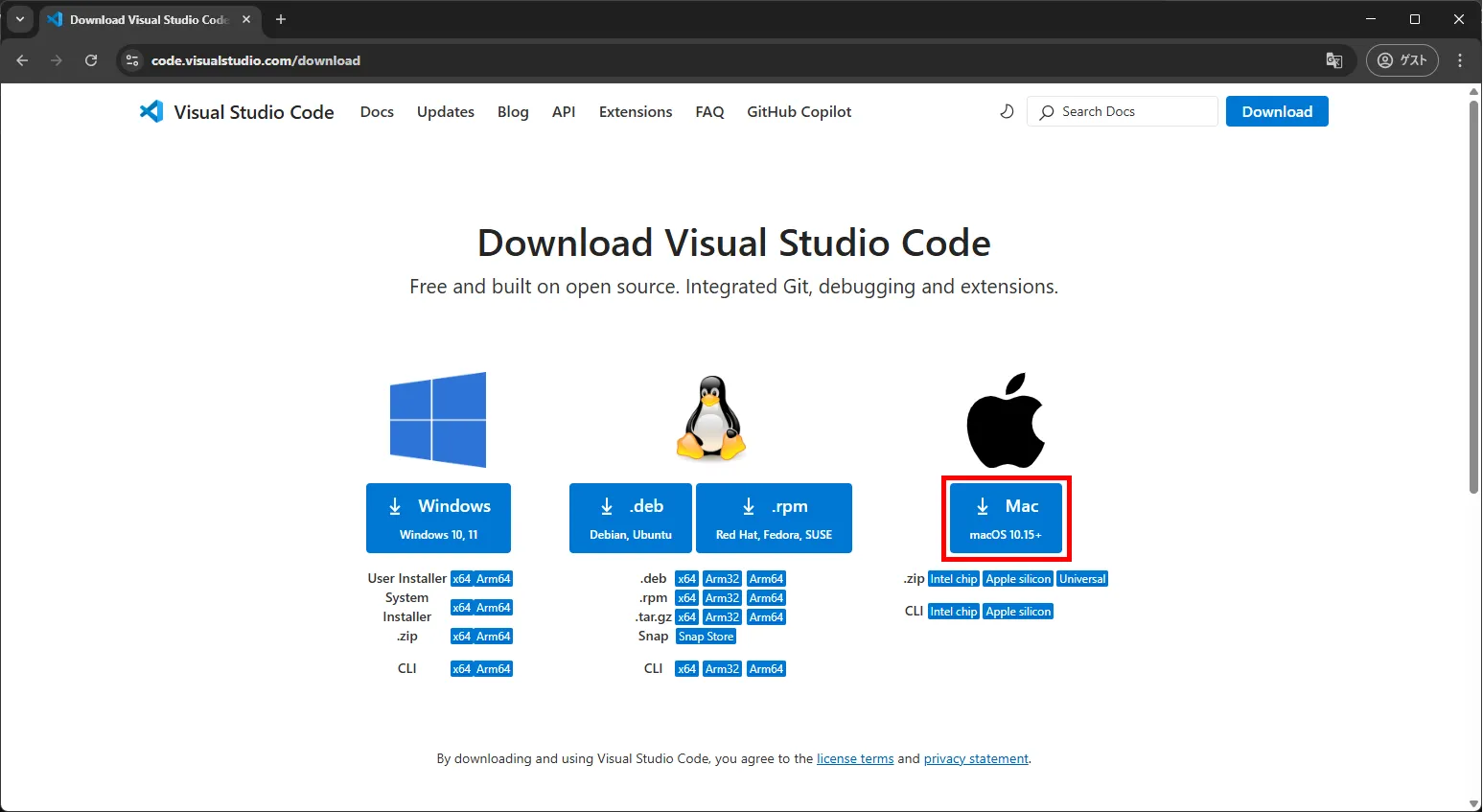Image resolution: width=1483 pixels, height=812 pixels.
Task: Select Windows .zip x64 link
Action: point(462,637)
